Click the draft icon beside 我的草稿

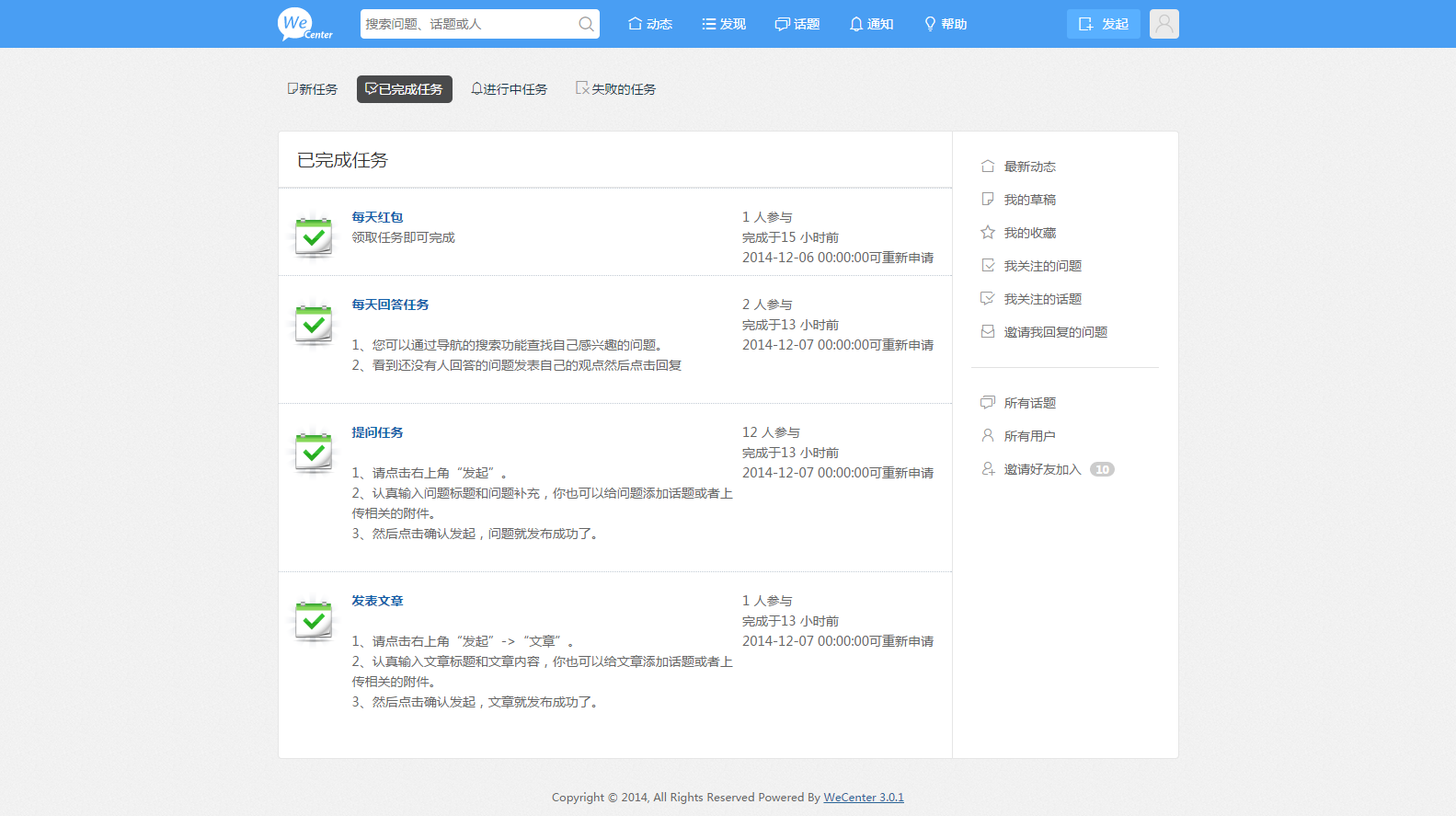[988, 200]
